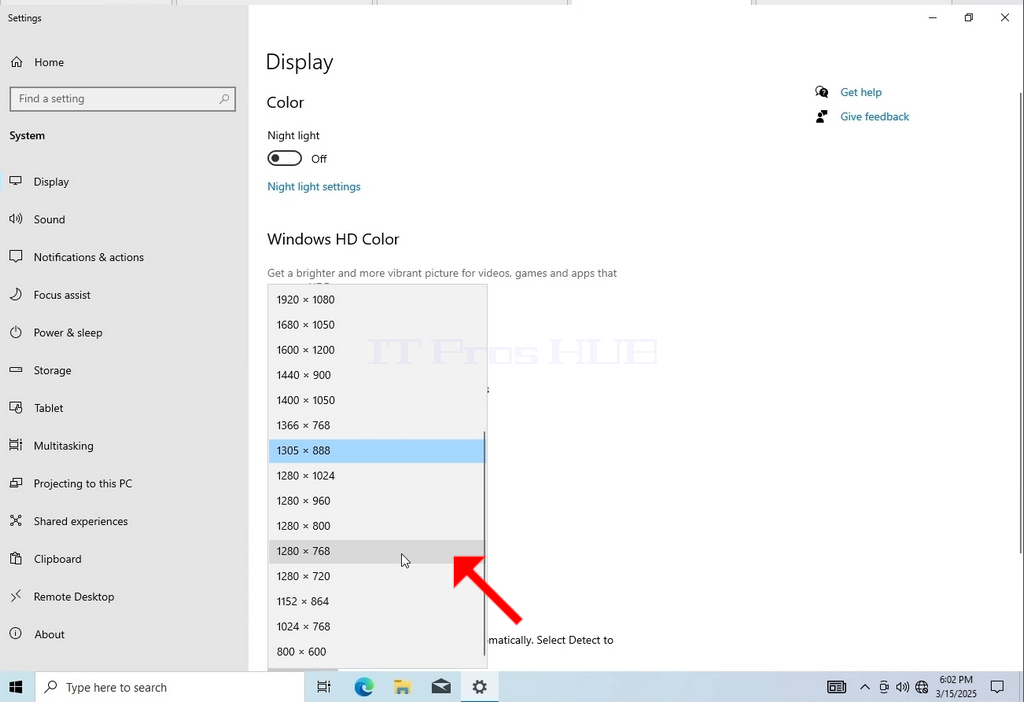The image size is (1024, 702).
Task: Choose 1680 × 1050 resolution
Action: click(x=377, y=325)
